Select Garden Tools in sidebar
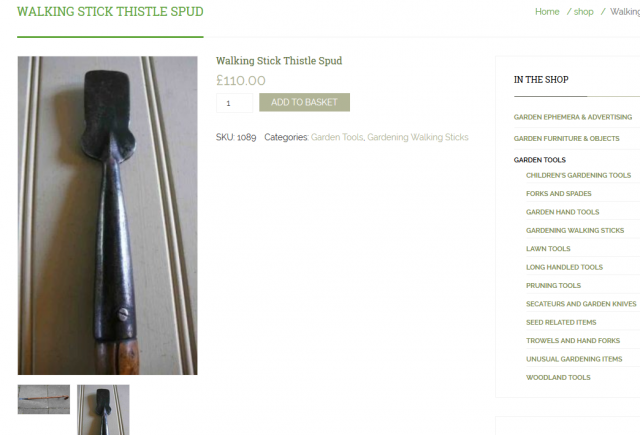Image resolution: width=640 pixels, height=435 pixels. (540, 160)
